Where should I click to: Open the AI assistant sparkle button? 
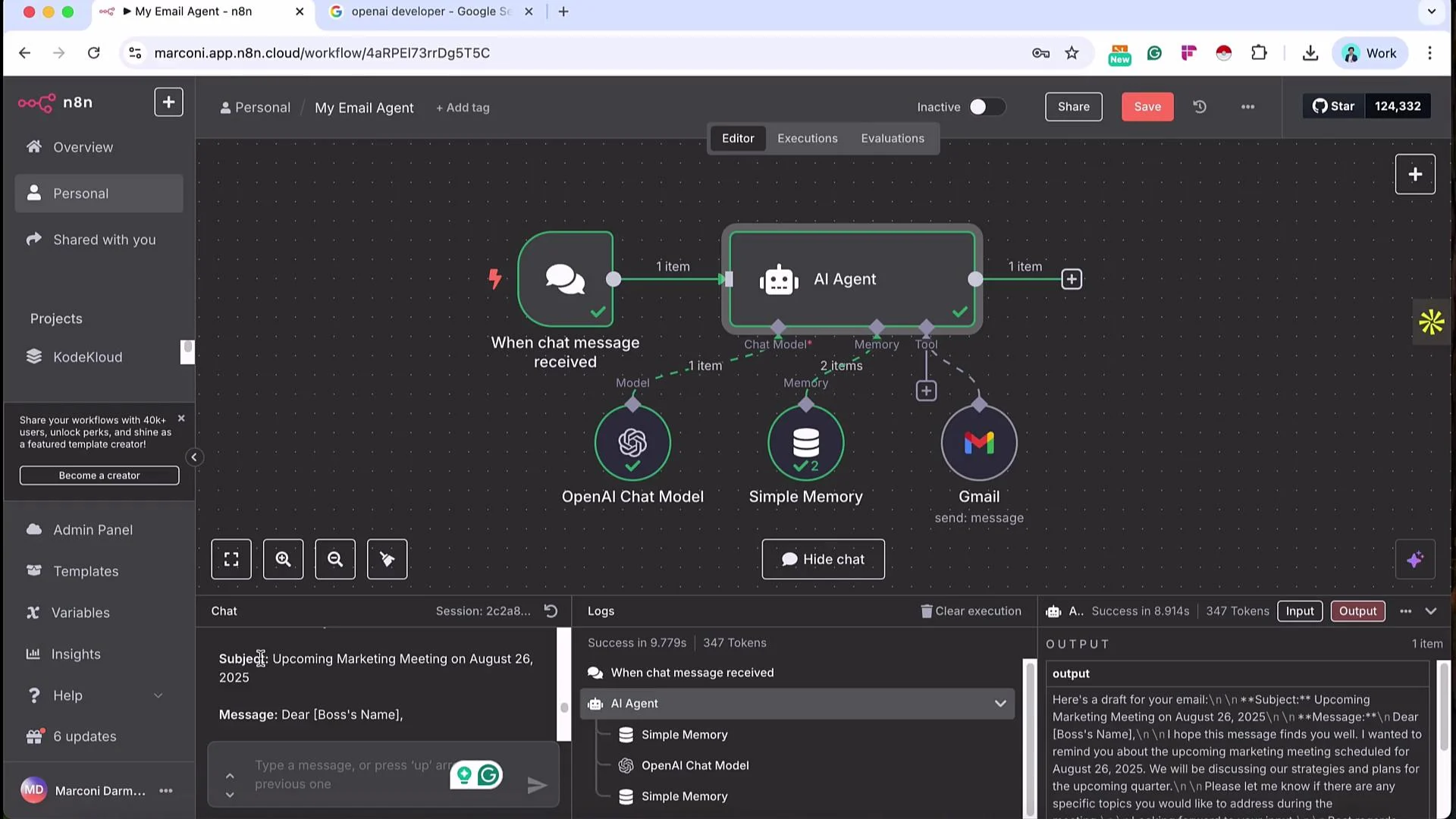[1415, 560]
